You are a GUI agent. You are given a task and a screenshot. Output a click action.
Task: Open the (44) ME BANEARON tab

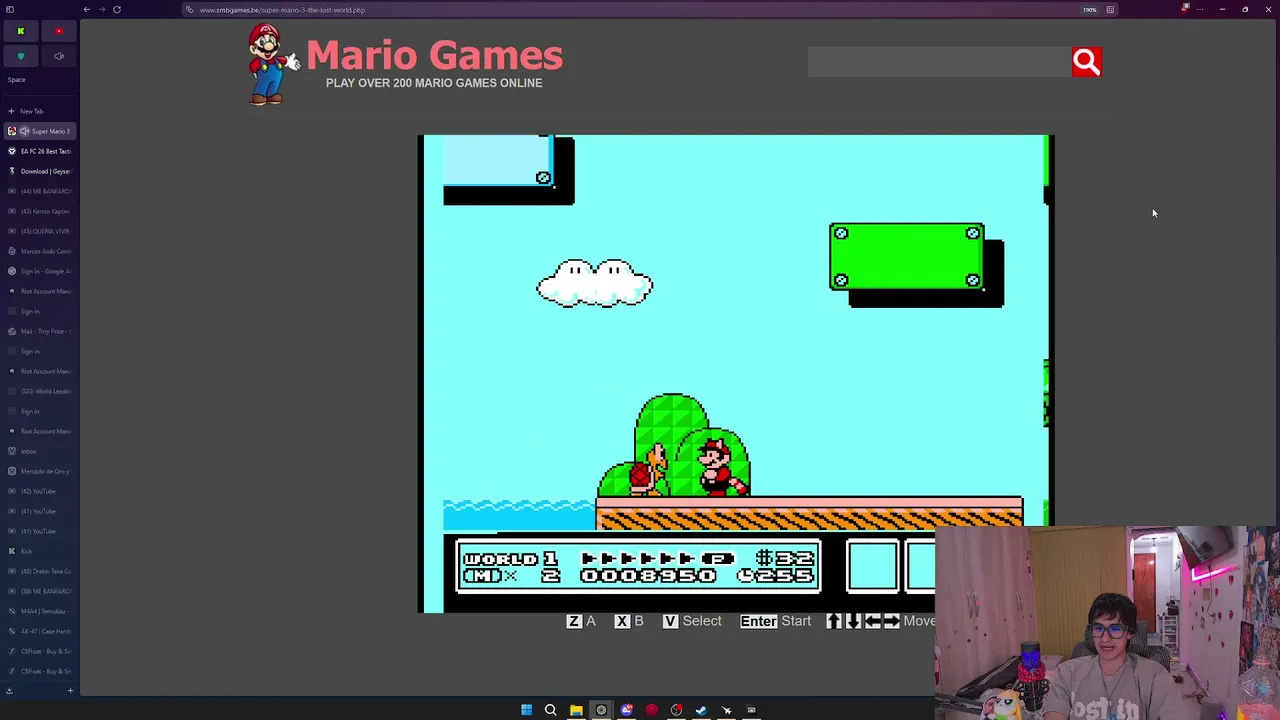tap(40, 191)
